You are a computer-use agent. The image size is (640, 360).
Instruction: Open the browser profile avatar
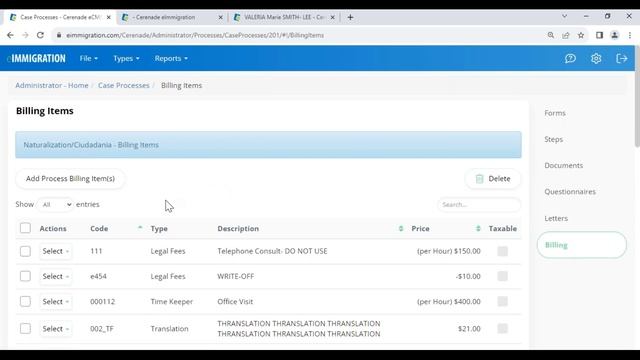coord(614,35)
